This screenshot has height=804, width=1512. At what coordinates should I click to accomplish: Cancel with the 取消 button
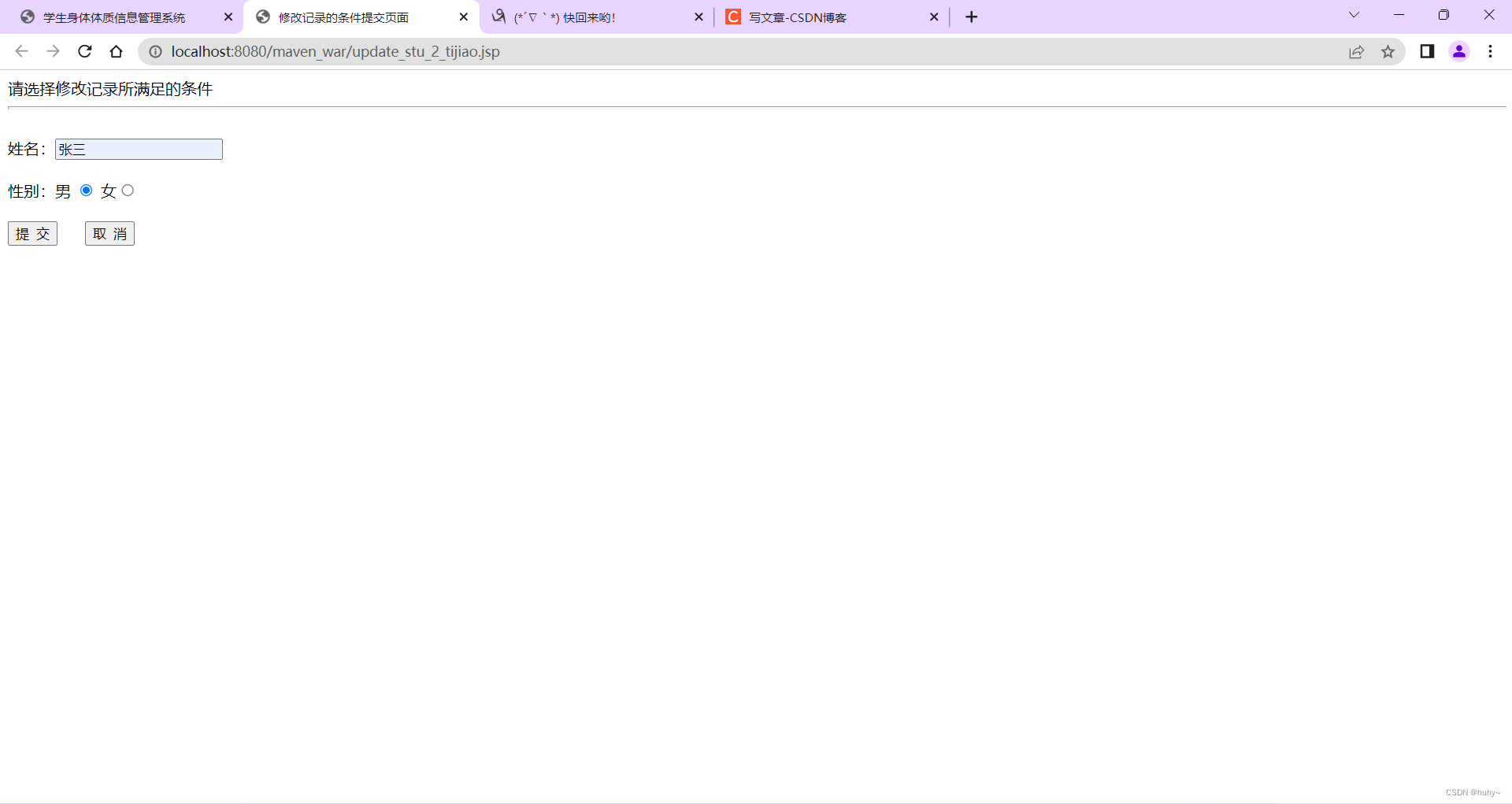(109, 234)
